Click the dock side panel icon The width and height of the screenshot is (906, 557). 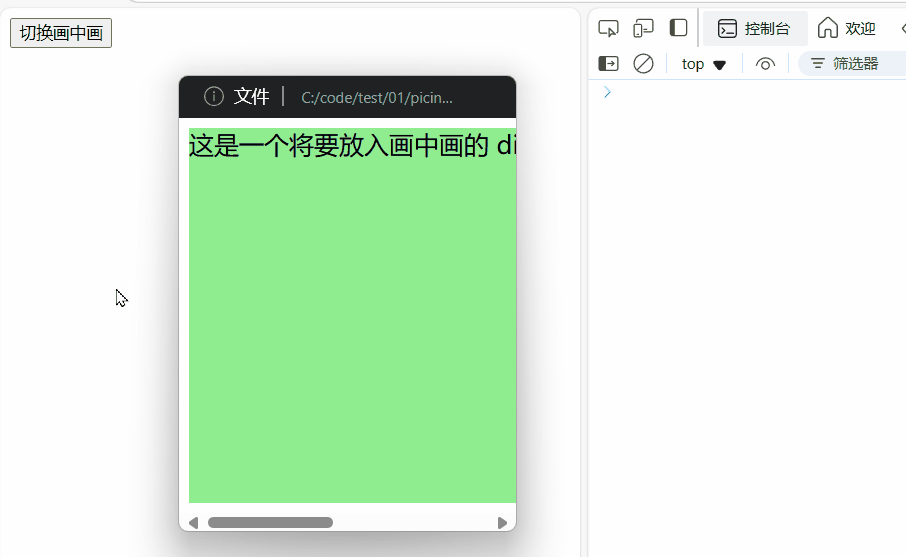(678, 28)
